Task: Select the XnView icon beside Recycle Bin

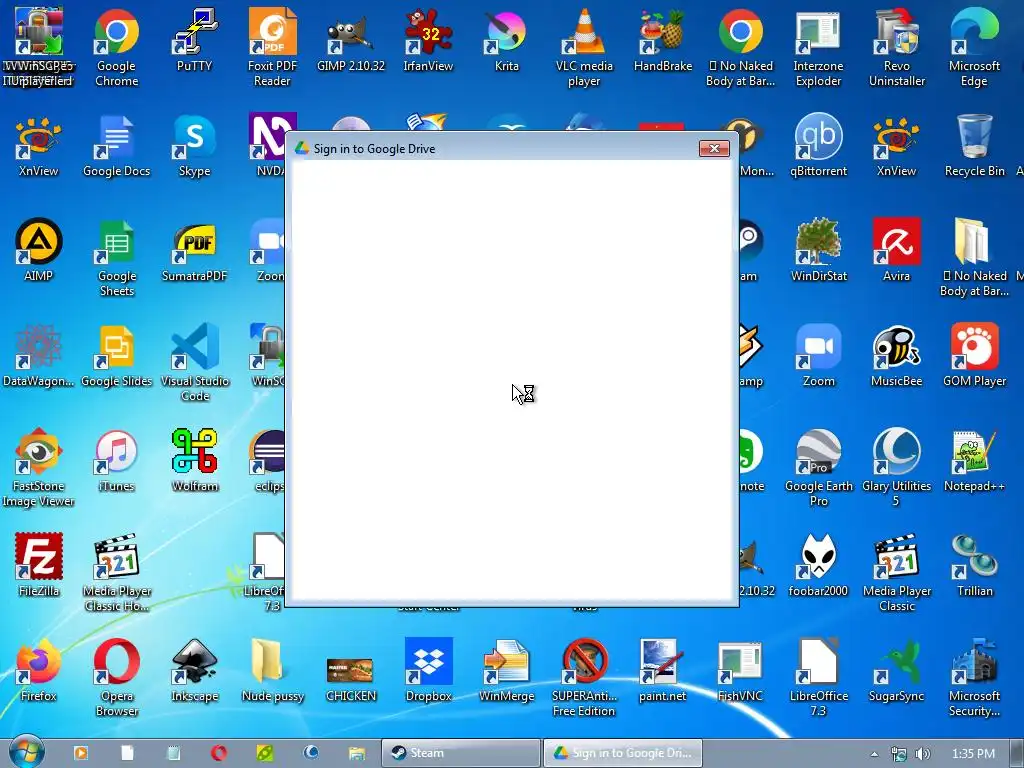Action: (x=897, y=145)
